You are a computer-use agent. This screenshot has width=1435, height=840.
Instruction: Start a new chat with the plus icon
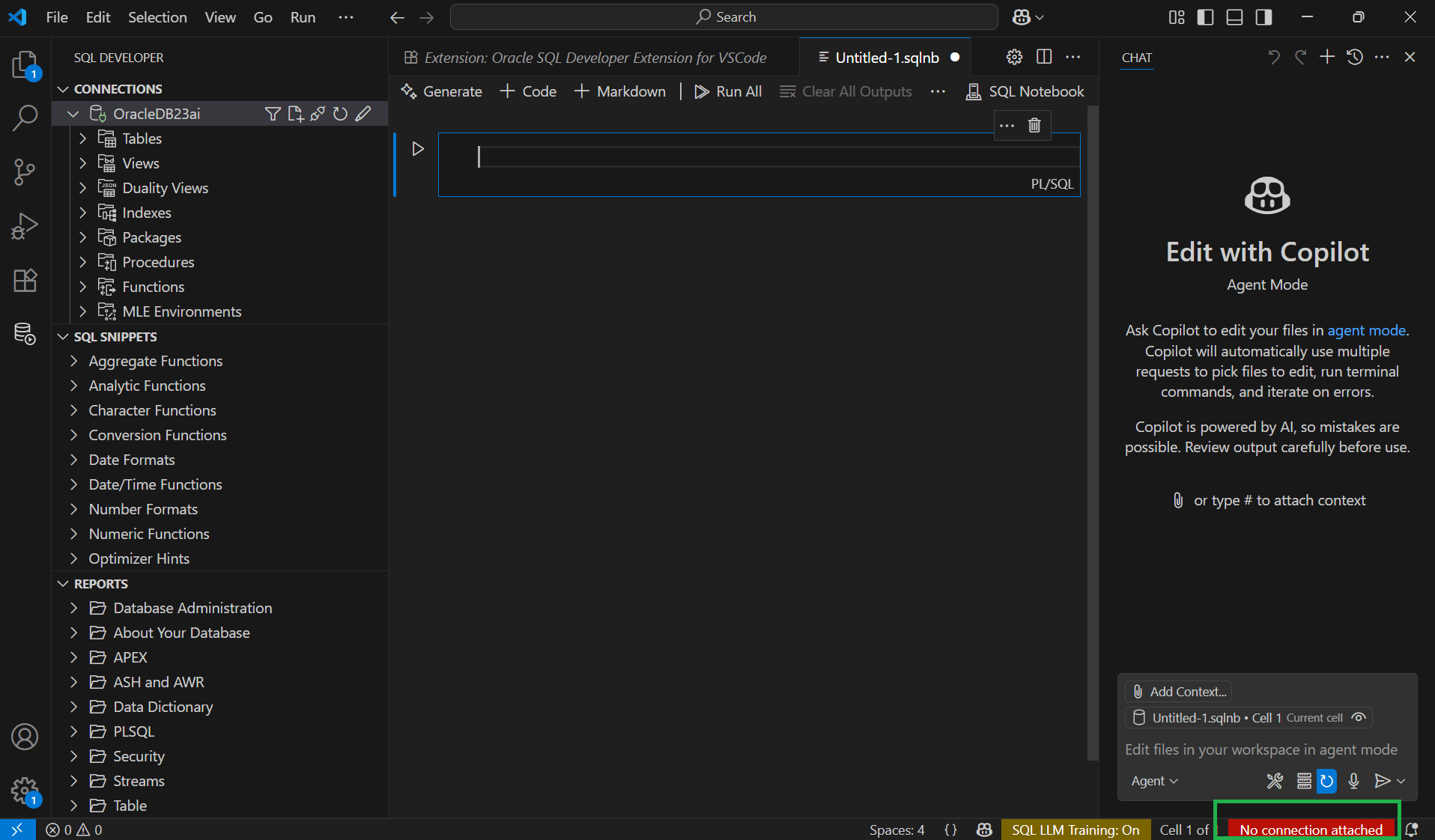tap(1327, 57)
